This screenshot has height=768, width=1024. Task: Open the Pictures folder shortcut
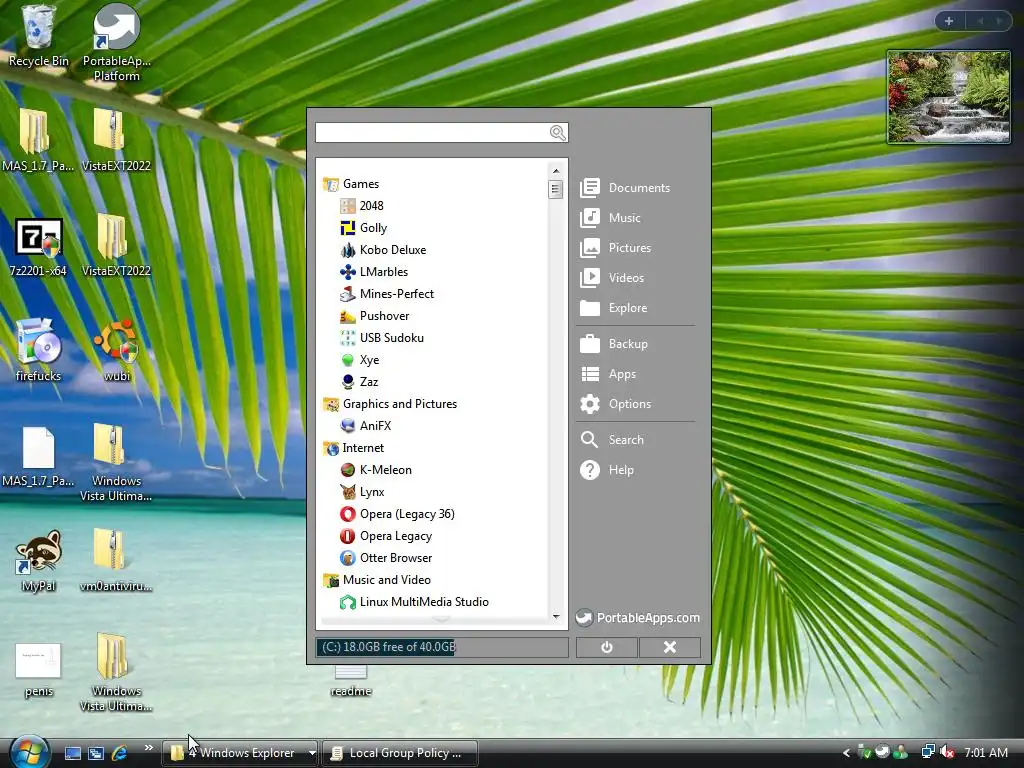point(616,248)
